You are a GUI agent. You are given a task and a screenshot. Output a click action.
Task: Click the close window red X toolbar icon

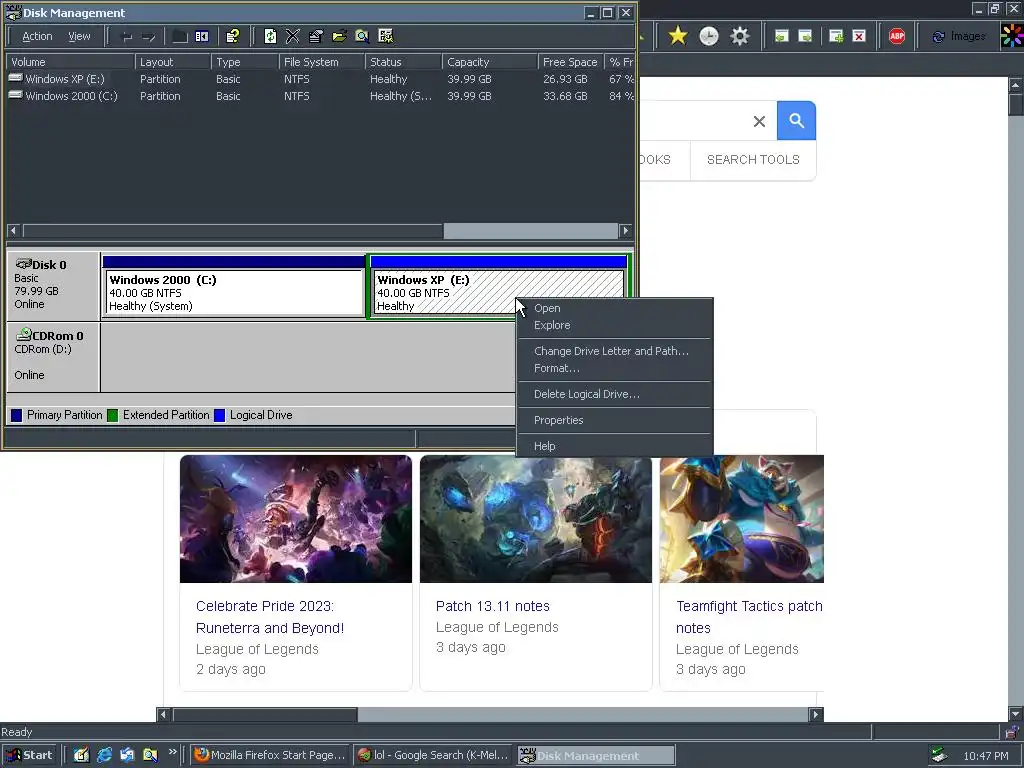(859, 37)
